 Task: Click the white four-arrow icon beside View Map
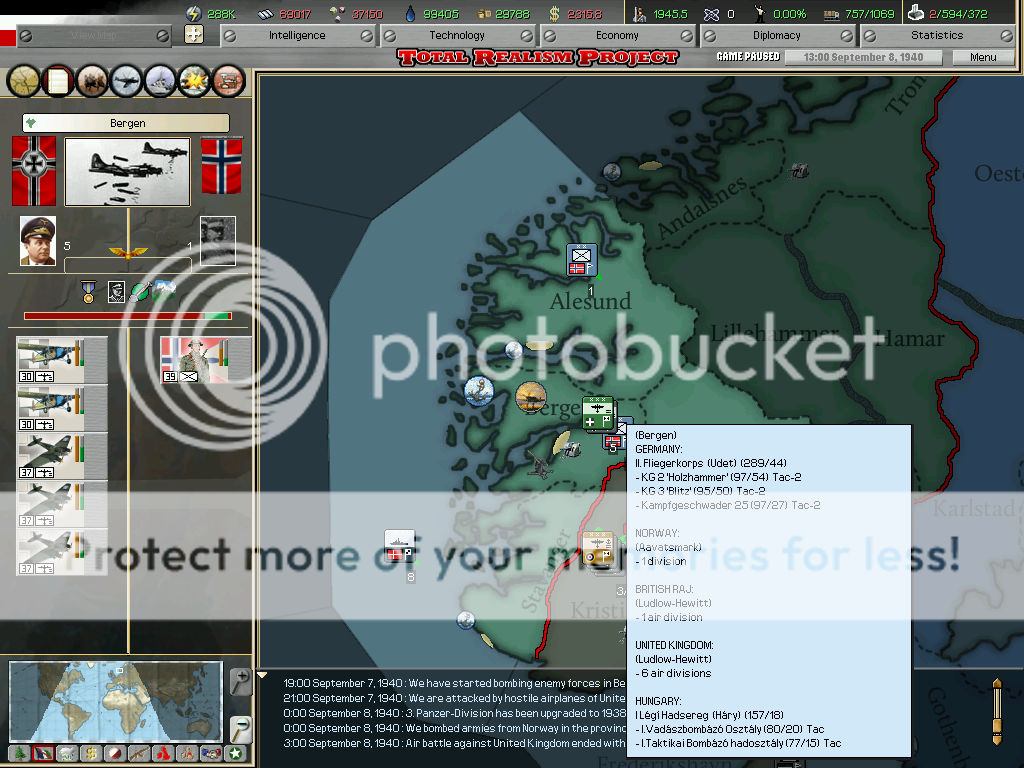[194, 35]
